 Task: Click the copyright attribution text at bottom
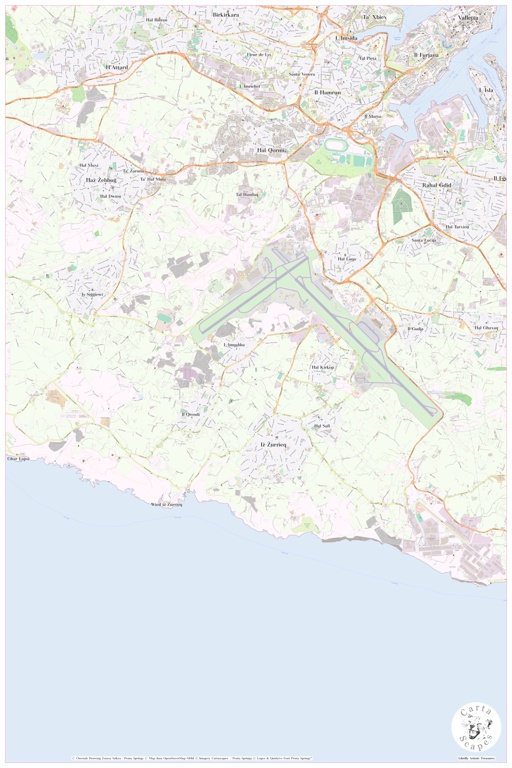pyautogui.click(x=192, y=758)
